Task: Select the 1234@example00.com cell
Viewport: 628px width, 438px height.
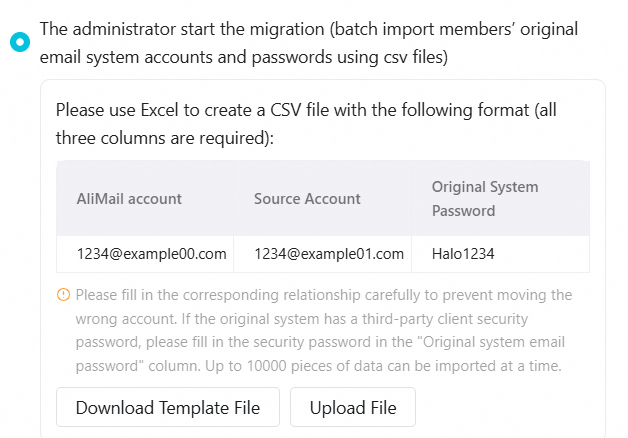Action: click(145, 254)
